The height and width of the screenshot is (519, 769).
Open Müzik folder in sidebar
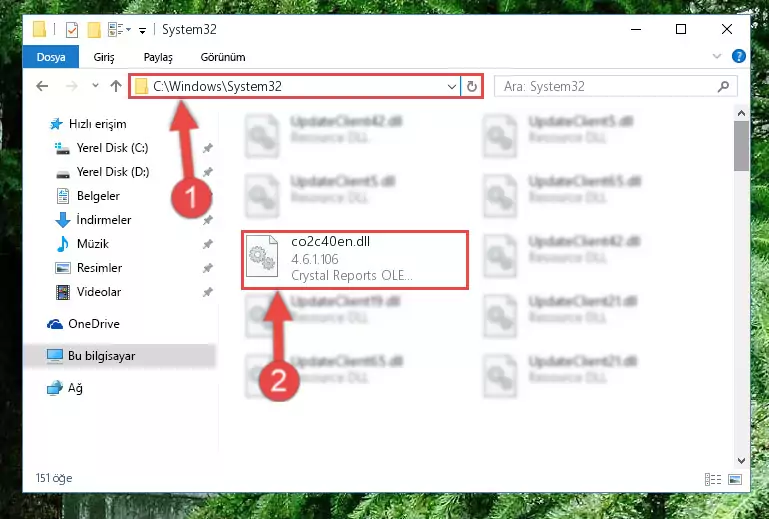pos(93,244)
